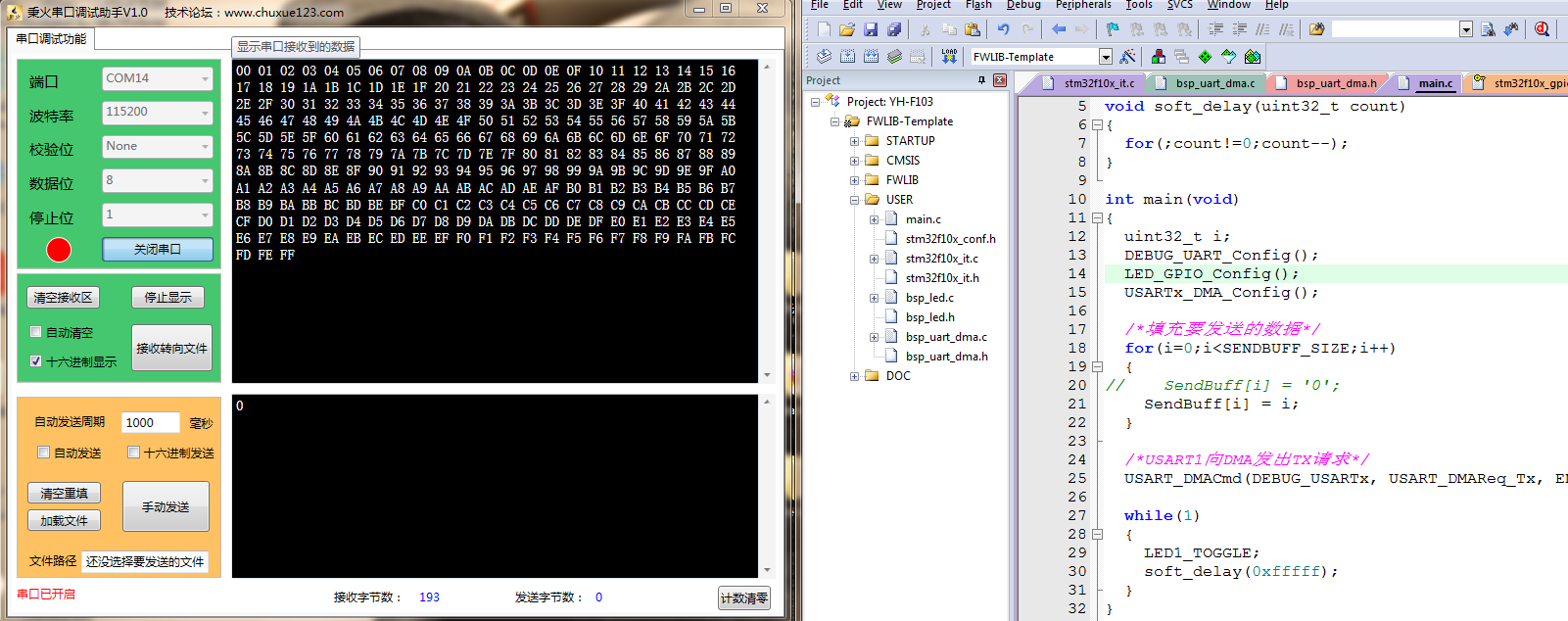This screenshot has height=621, width=1568.
Task: Open the 115200 baud rate dropdown
Action: pyautogui.click(x=157, y=113)
